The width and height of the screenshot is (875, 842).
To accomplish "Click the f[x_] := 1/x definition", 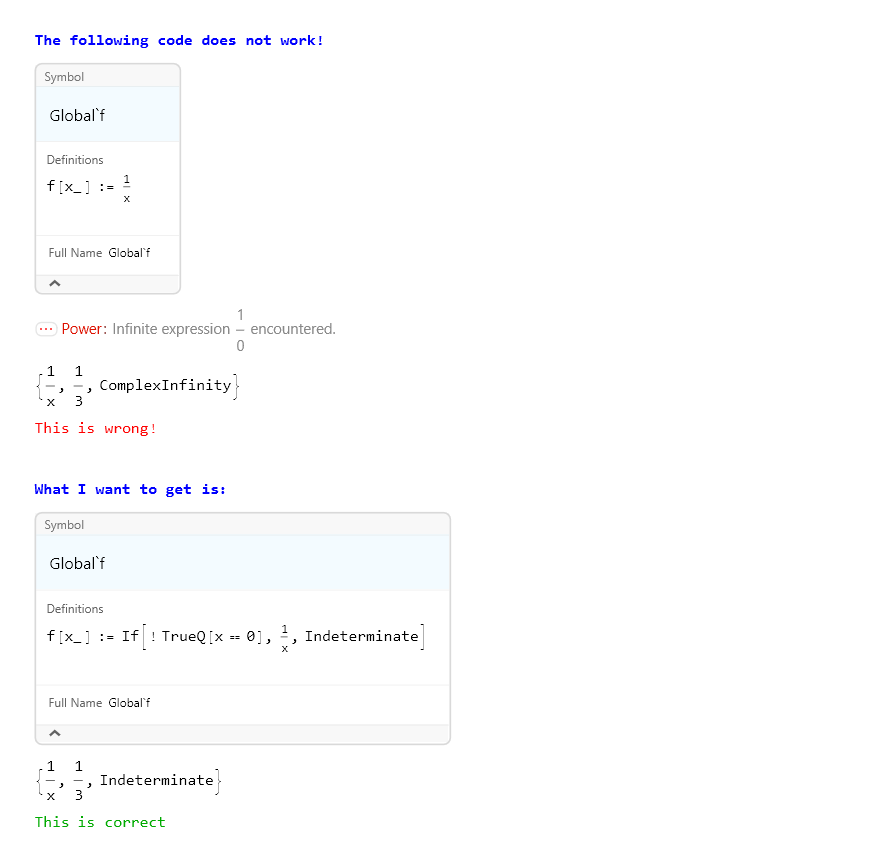I will pos(89,188).
